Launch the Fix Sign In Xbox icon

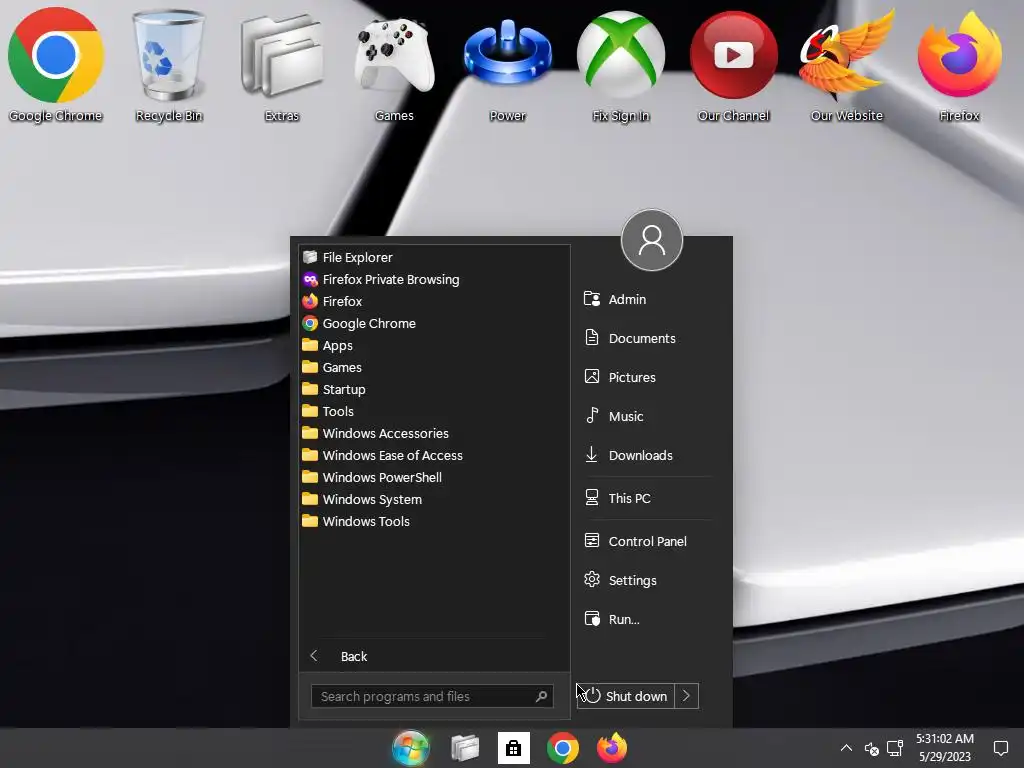tap(620, 65)
